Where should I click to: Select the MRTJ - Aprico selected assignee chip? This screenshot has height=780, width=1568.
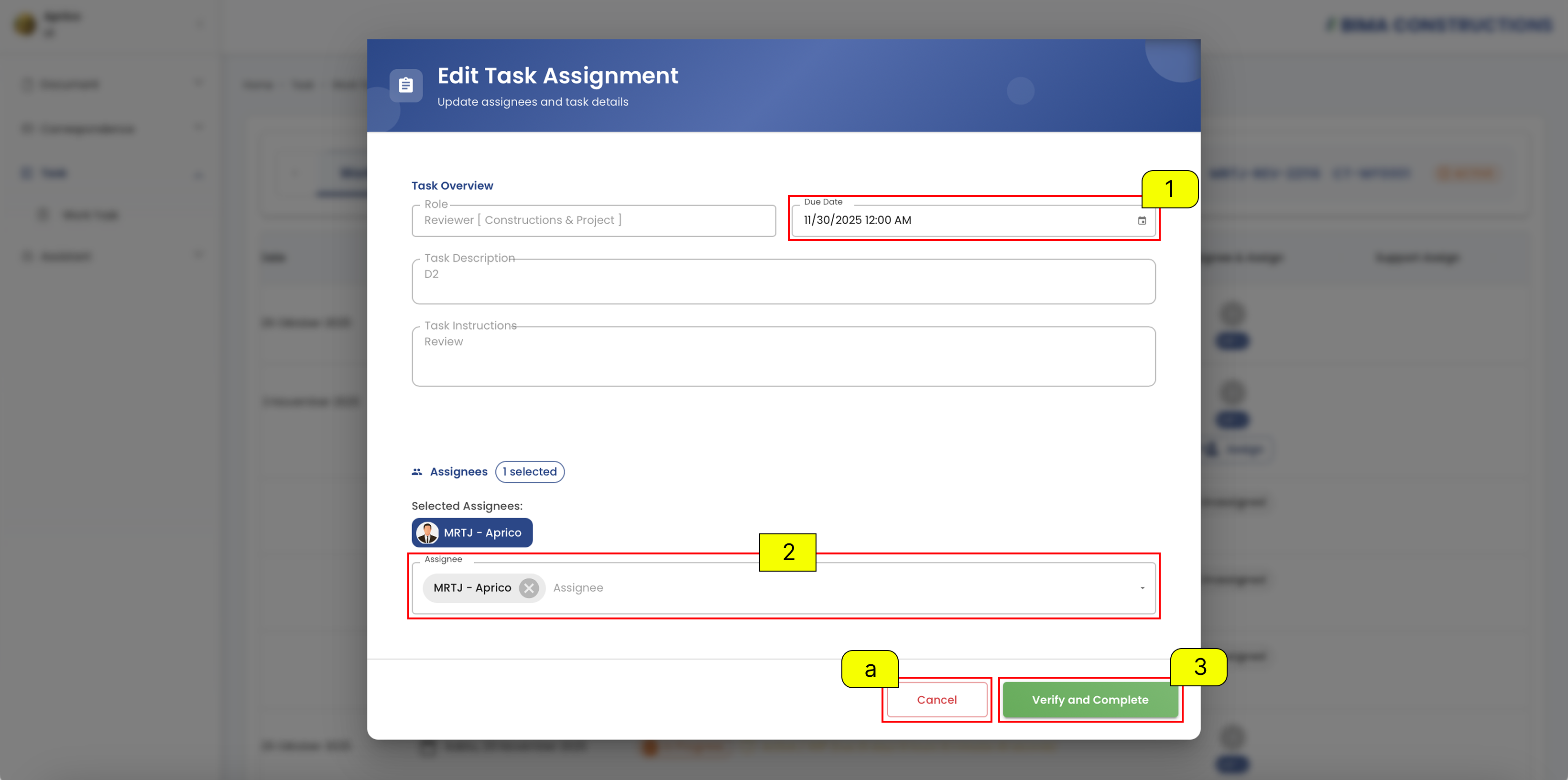tap(472, 532)
